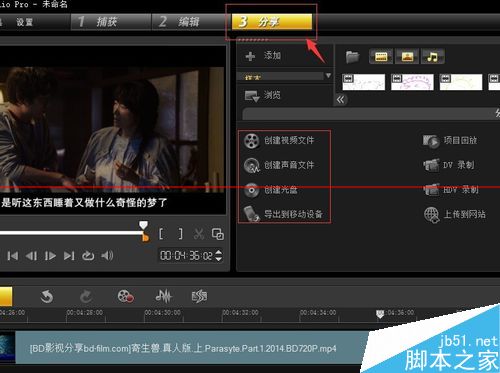This screenshot has width=500, height=373.
Task: Open the sound mixer waveform icon
Action: tap(164, 296)
